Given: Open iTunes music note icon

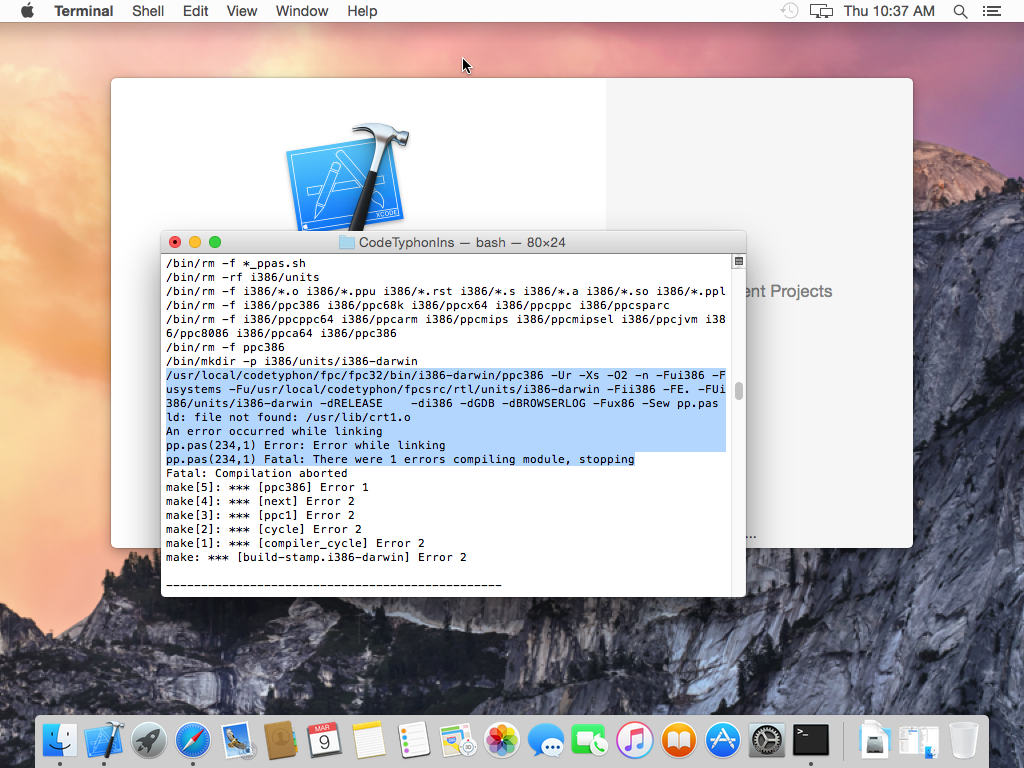Looking at the screenshot, I should click(634, 741).
